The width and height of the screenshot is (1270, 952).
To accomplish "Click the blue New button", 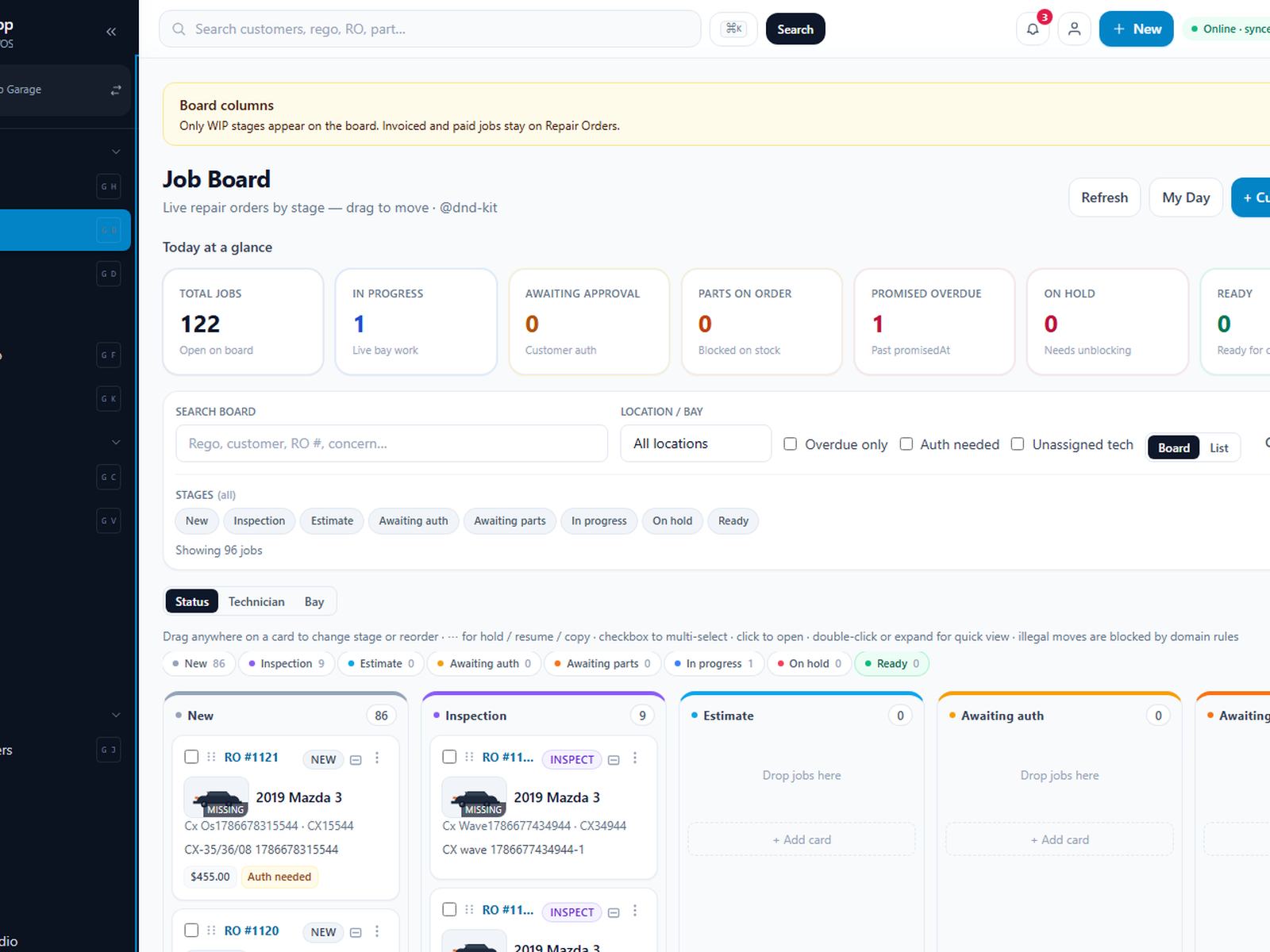I will coord(1136,29).
